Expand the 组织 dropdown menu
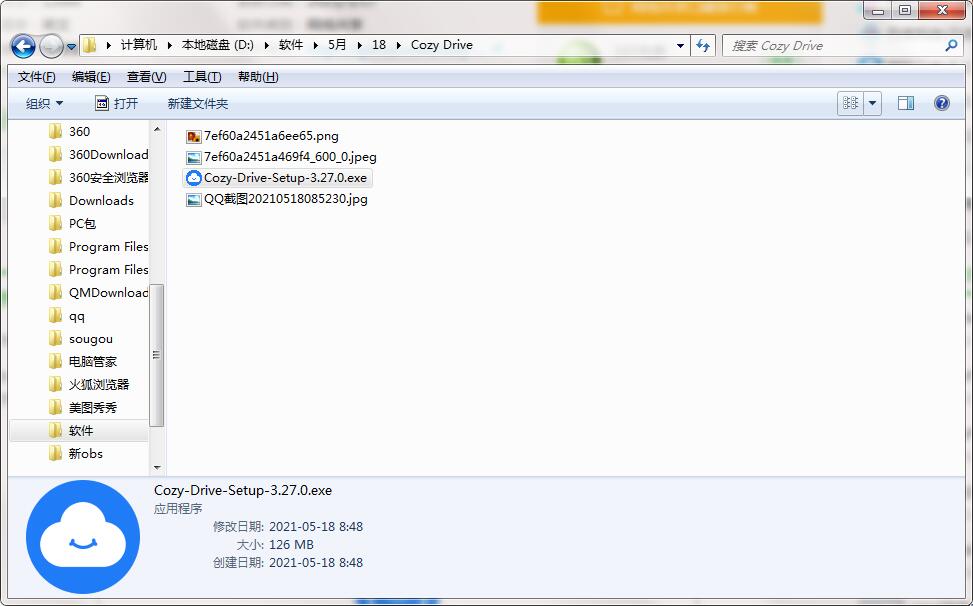The height and width of the screenshot is (606, 973). tap(44, 103)
